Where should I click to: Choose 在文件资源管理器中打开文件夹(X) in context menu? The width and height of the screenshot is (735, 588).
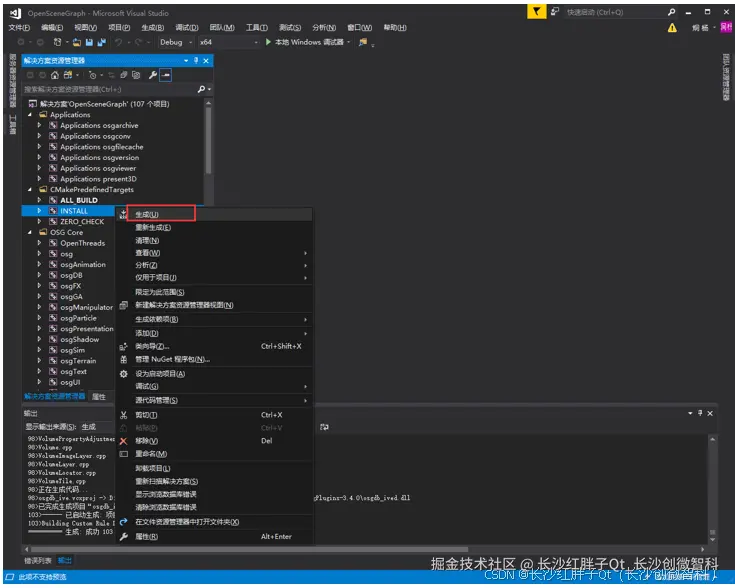pyautogui.click(x=214, y=522)
